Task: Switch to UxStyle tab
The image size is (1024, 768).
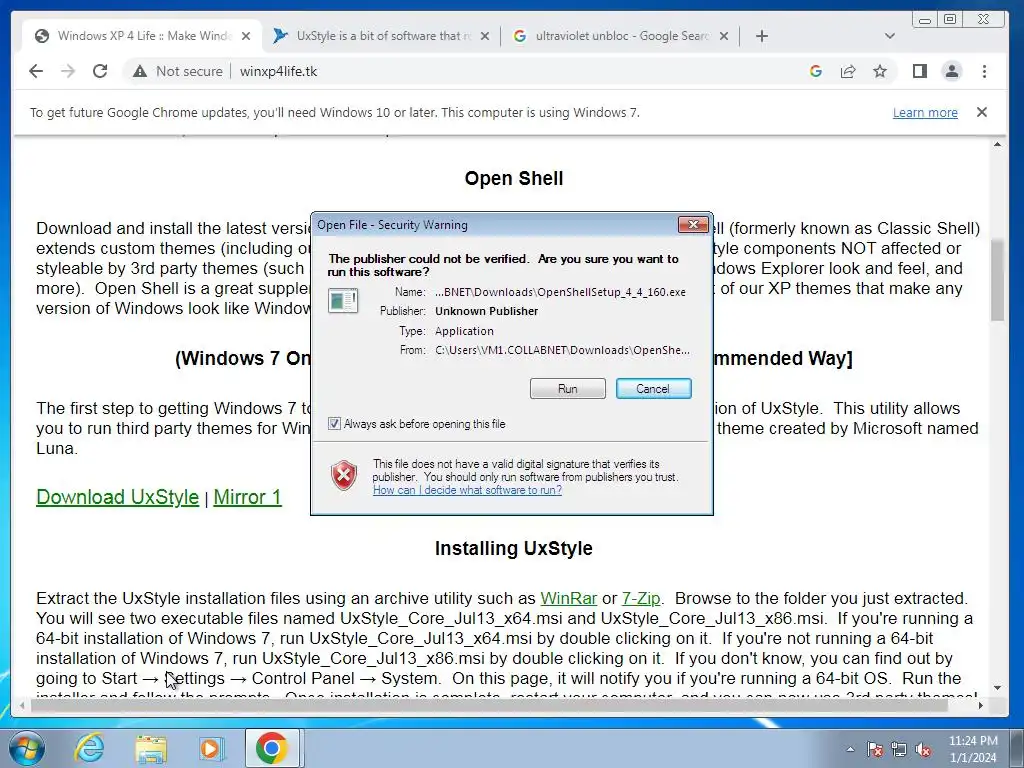Action: point(383,36)
